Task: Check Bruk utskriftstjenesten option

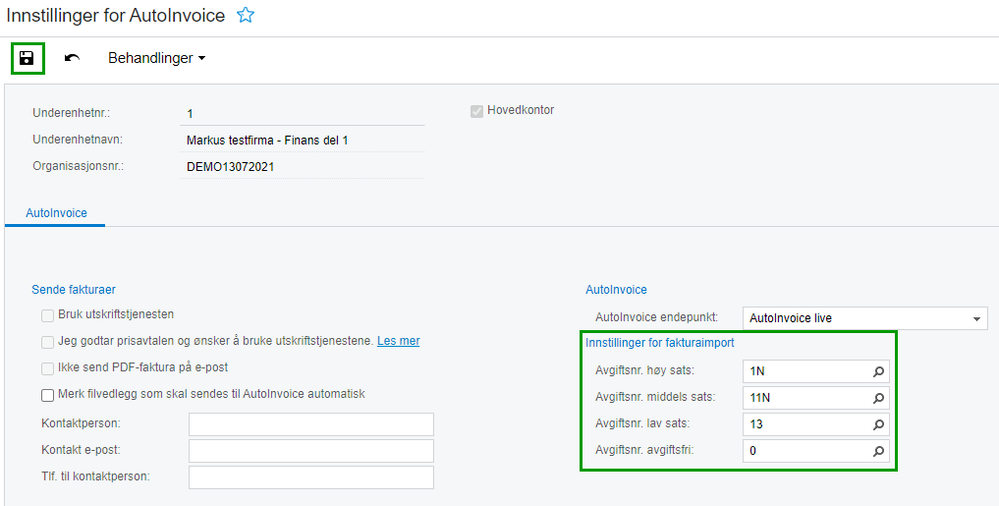Action: (48, 315)
